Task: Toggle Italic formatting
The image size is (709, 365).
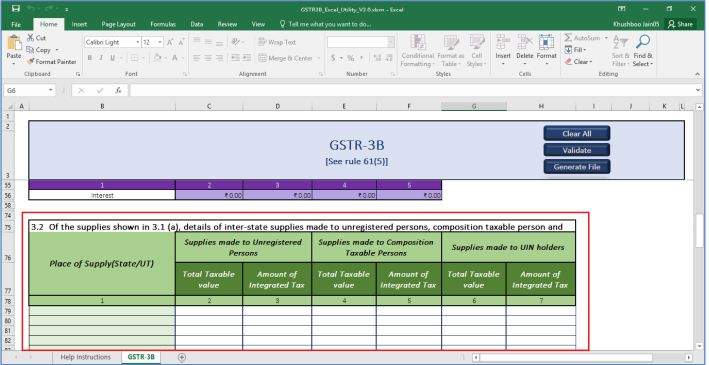Action: pyautogui.click(x=101, y=58)
